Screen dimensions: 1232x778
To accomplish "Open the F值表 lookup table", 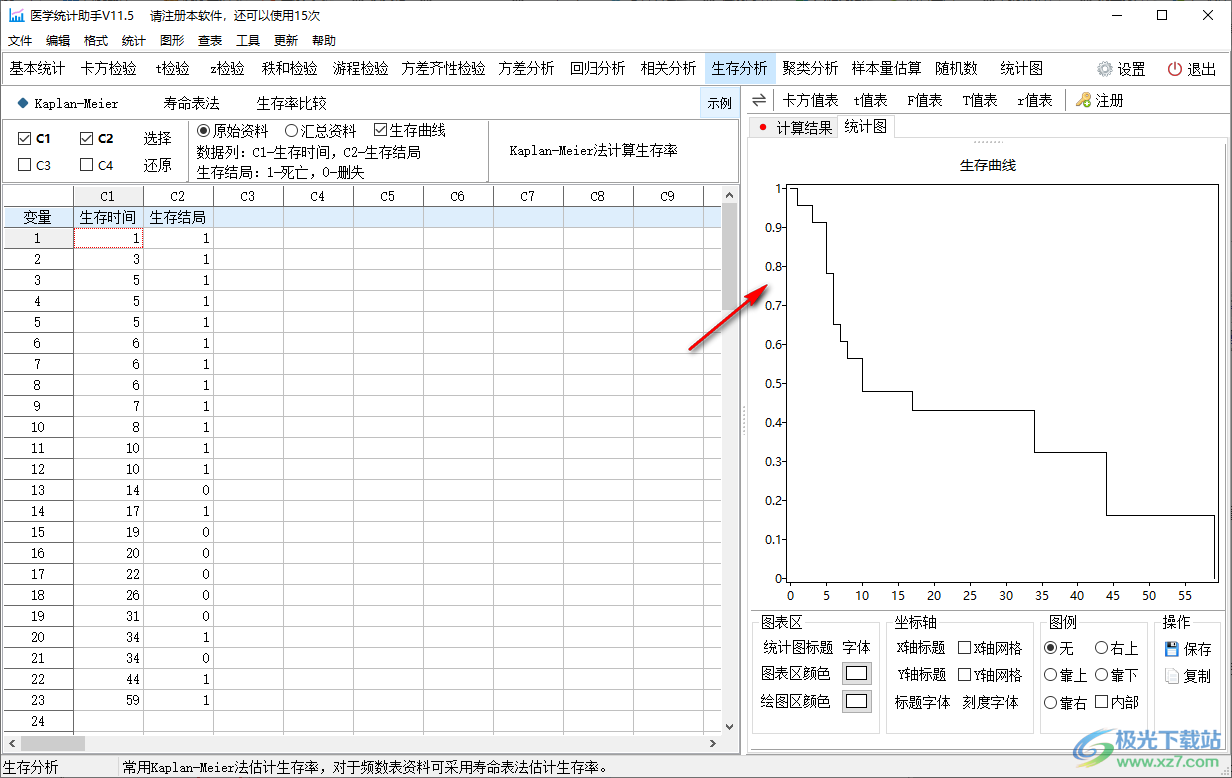I will (924, 100).
